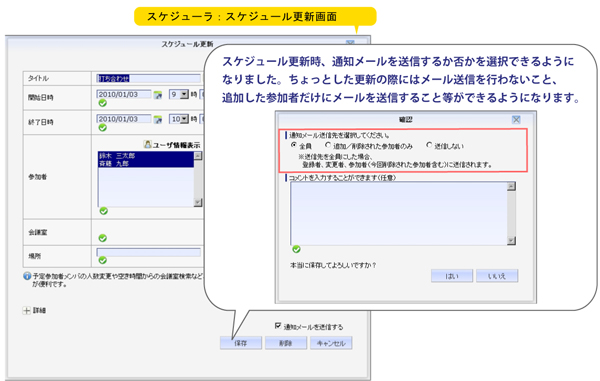Screen dimensions: 600x381
Task: Select the second participant 九郎 entry
Action: [146, 163]
